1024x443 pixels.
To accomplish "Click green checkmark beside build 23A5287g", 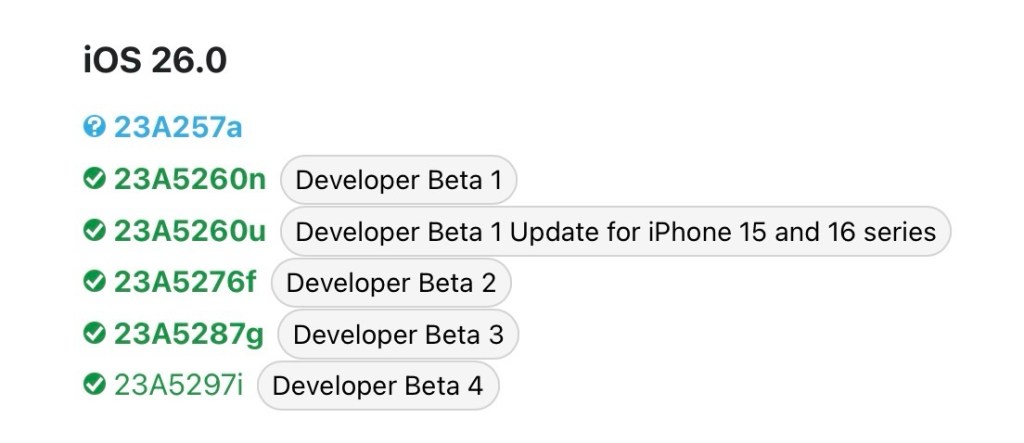I will point(95,334).
